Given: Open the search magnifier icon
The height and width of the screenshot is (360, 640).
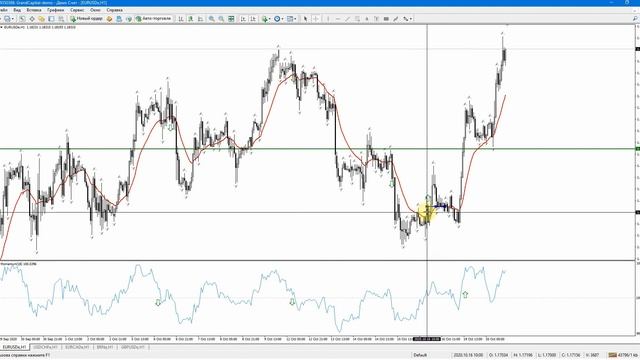Looking at the screenshot, I should coord(635,19).
